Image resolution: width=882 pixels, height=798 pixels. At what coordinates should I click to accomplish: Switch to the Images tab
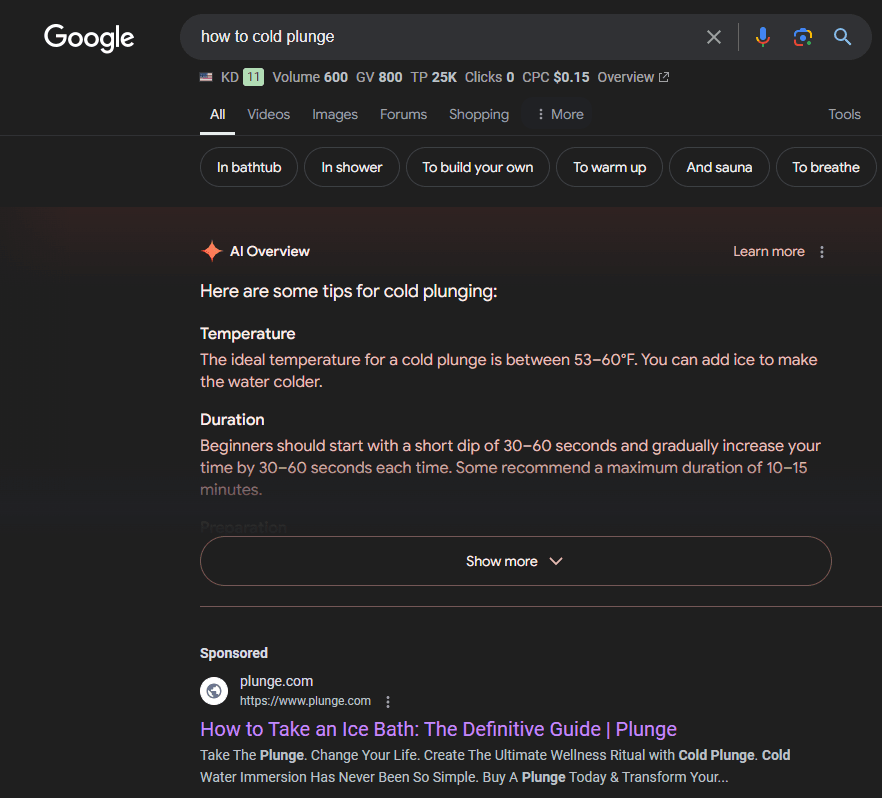[335, 114]
